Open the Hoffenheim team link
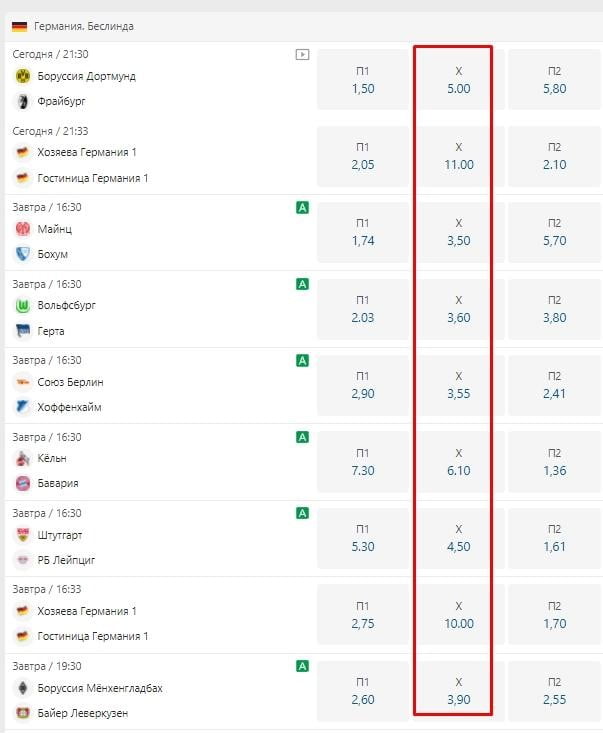 tap(69, 407)
